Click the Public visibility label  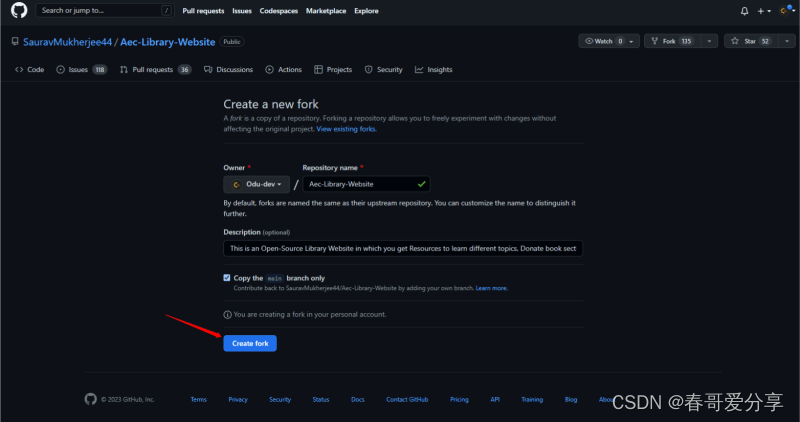[x=232, y=42]
